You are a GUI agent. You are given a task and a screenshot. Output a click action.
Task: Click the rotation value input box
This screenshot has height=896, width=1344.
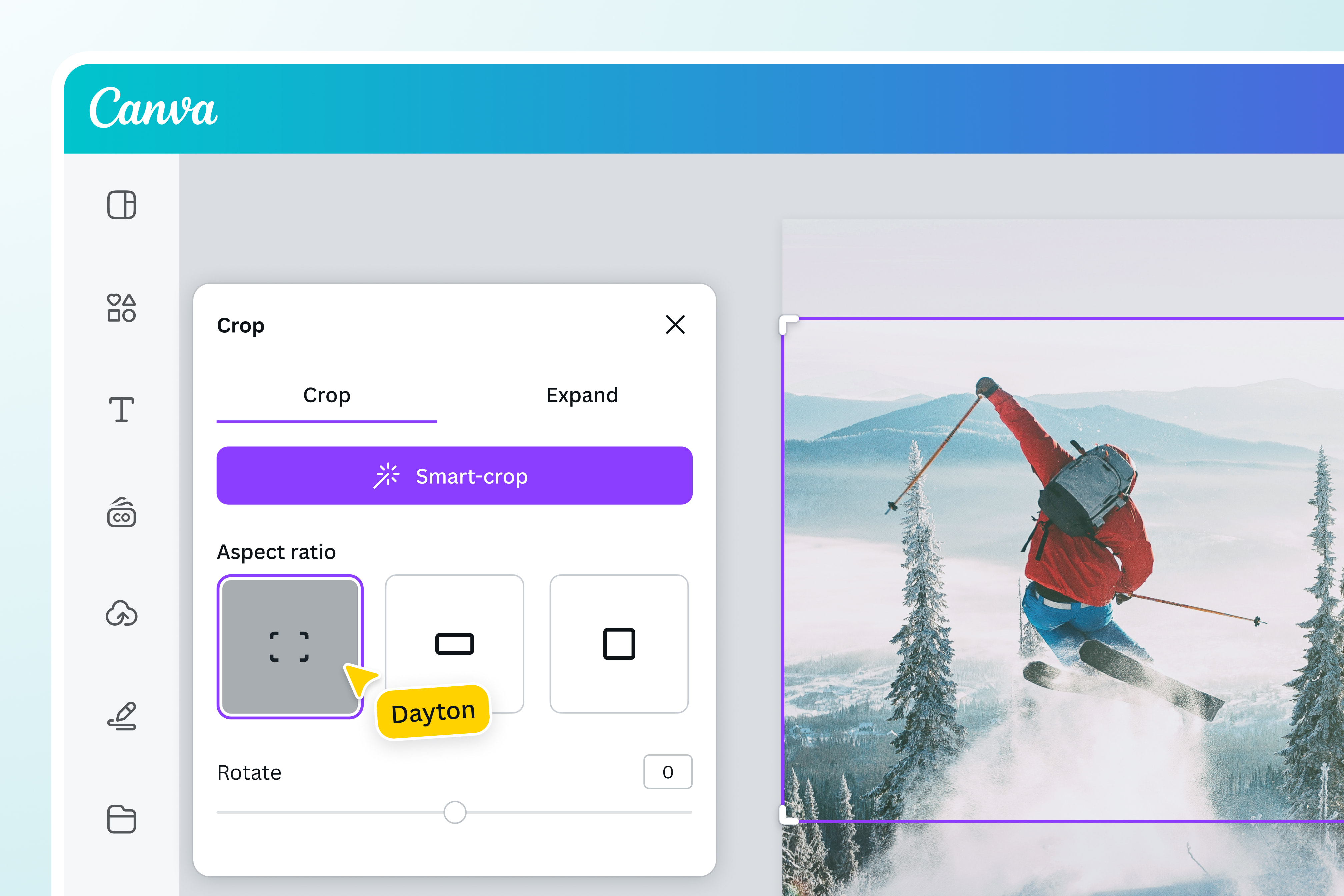pyautogui.click(x=667, y=772)
